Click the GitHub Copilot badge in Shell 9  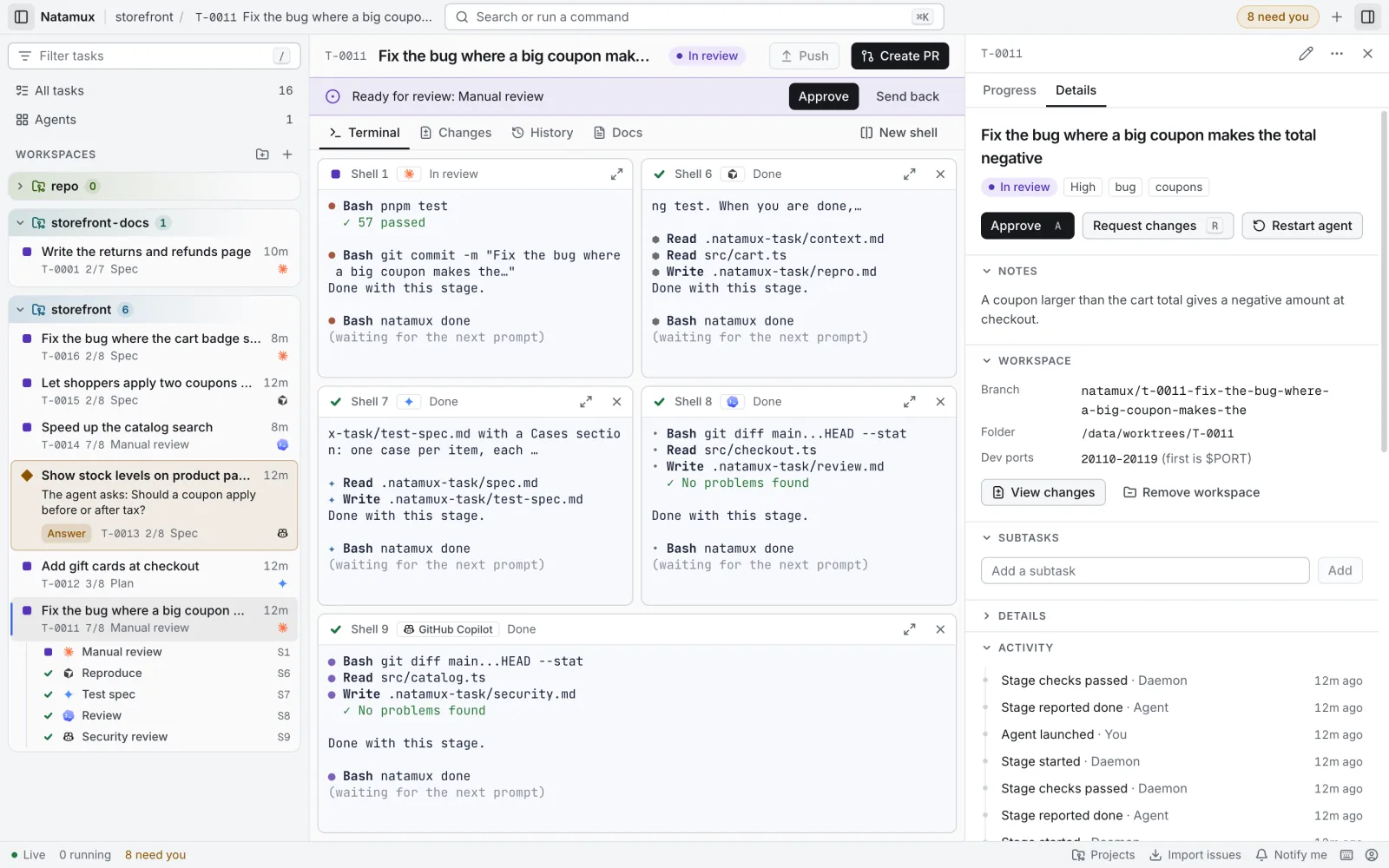pos(448,629)
